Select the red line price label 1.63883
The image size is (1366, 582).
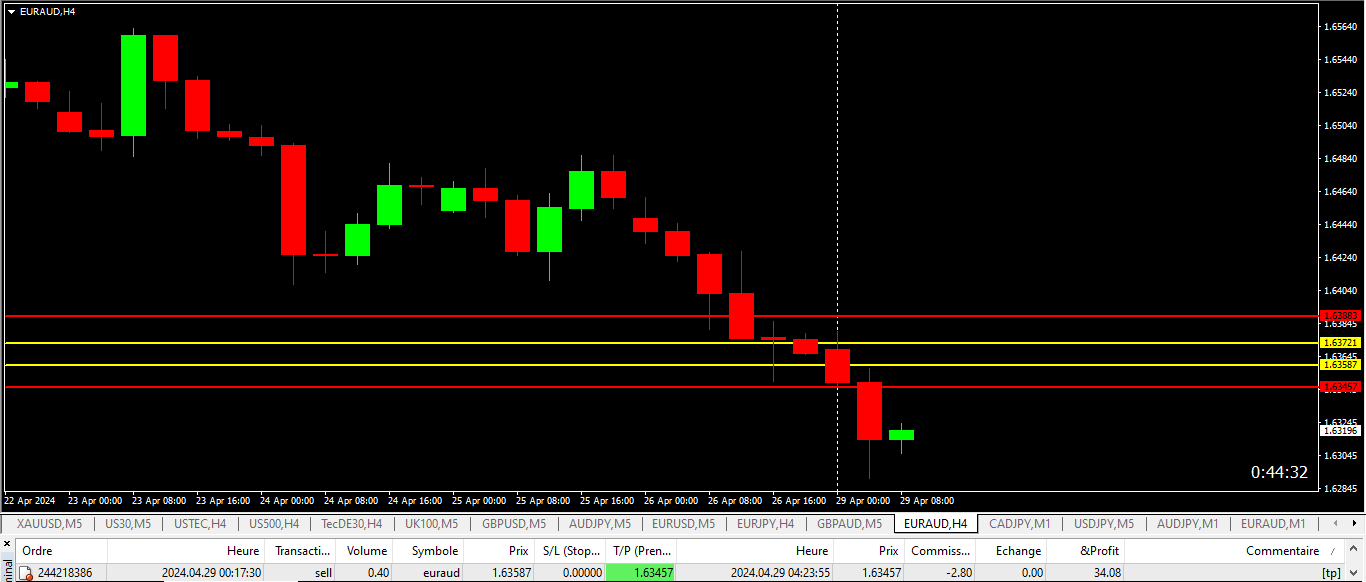click(x=1341, y=316)
